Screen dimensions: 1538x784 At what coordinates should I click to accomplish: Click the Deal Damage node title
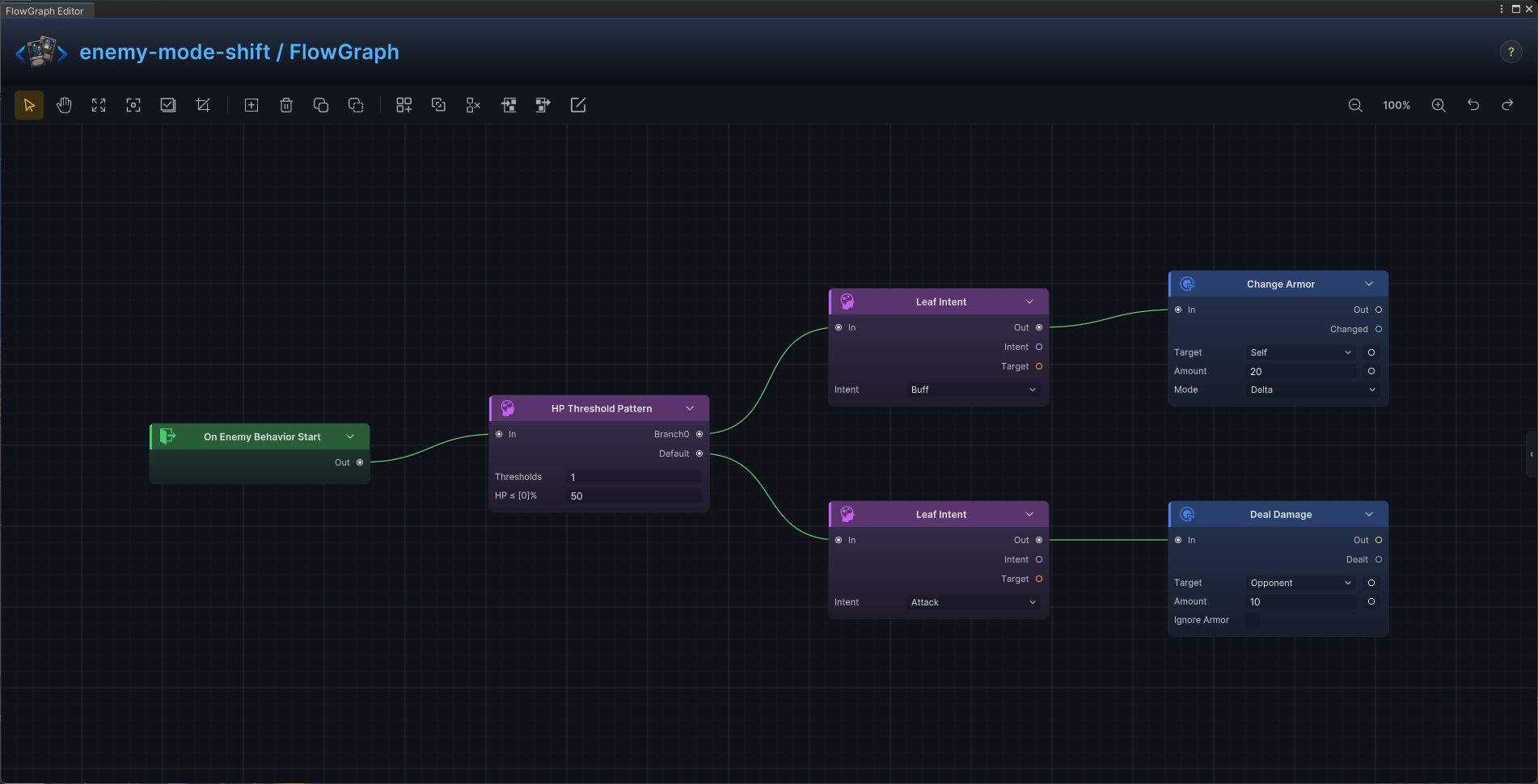tap(1281, 514)
